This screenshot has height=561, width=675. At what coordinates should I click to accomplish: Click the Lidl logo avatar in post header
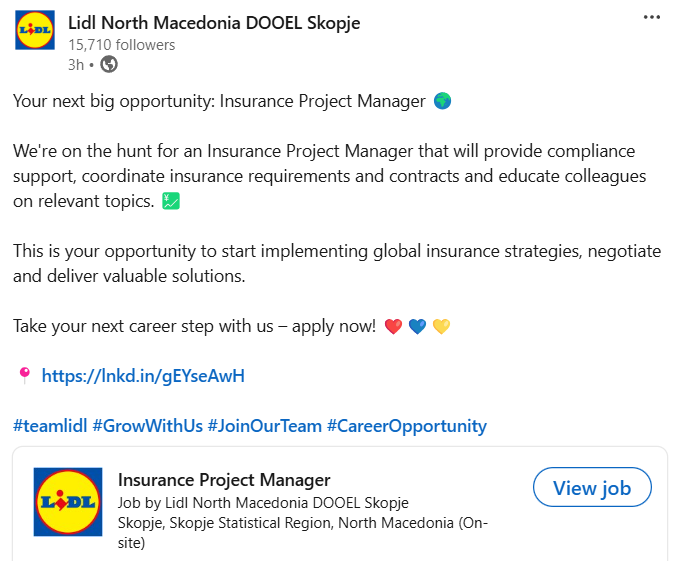(35, 31)
